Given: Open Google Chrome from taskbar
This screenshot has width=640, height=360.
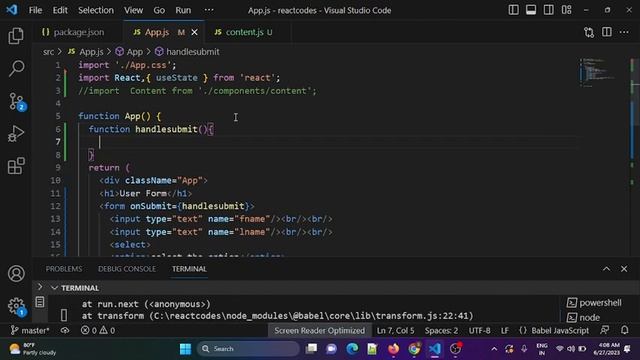Looking at the screenshot, I should point(414,349).
